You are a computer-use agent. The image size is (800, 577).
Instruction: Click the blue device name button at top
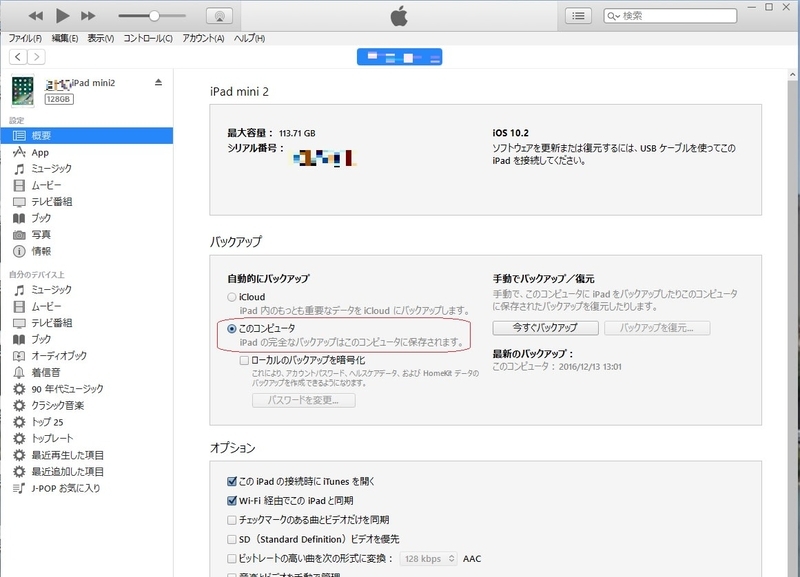click(399, 57)
